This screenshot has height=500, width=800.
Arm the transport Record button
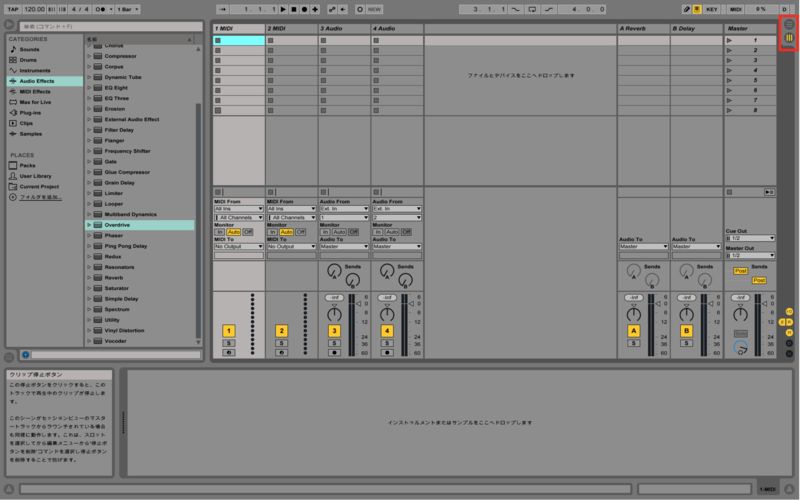(305, 9)
